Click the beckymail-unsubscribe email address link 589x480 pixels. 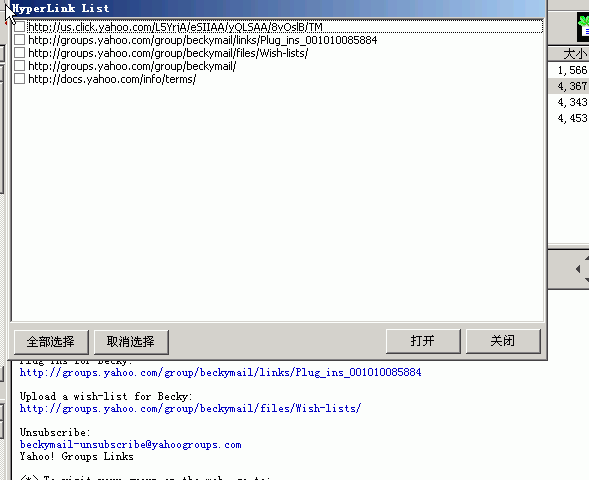(131, 444)
